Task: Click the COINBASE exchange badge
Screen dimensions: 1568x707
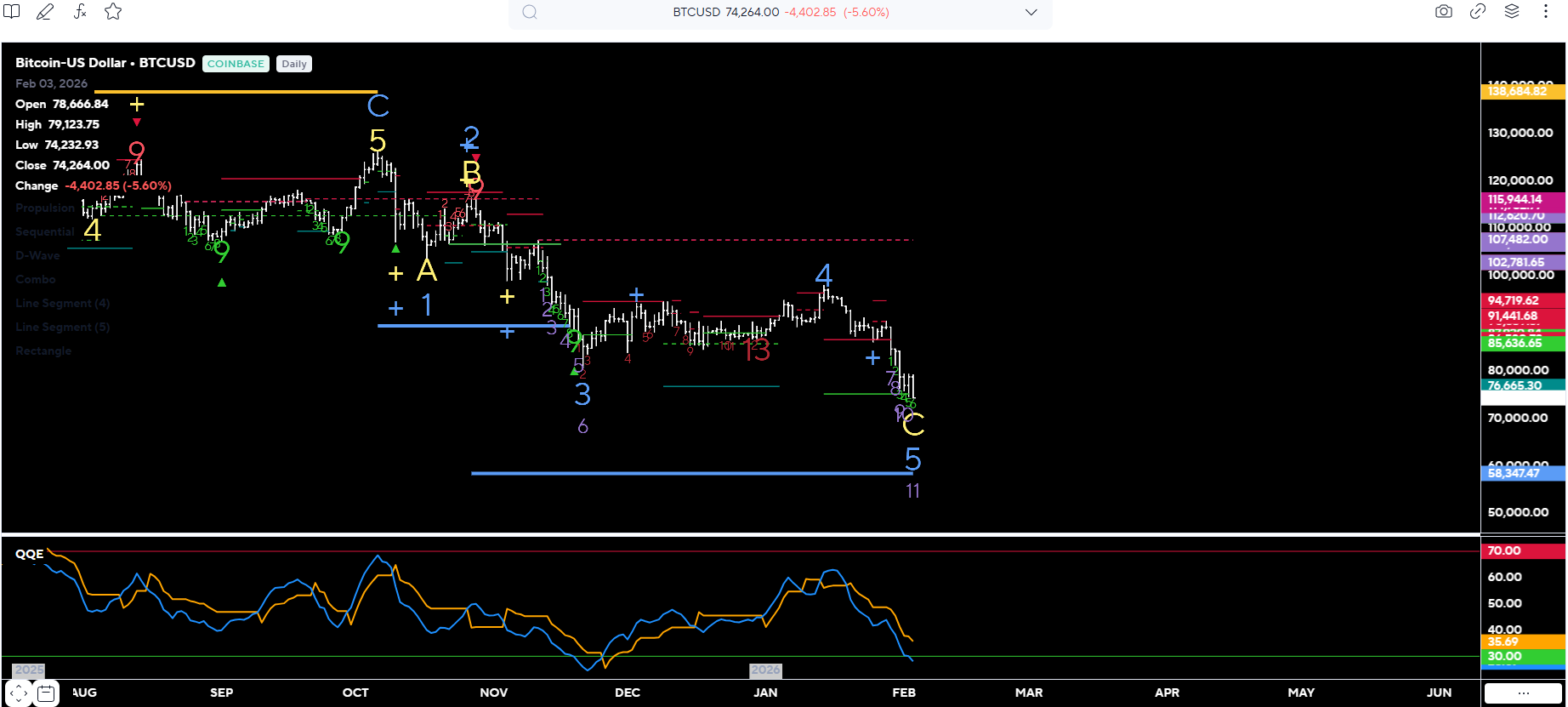Action: 236,64
